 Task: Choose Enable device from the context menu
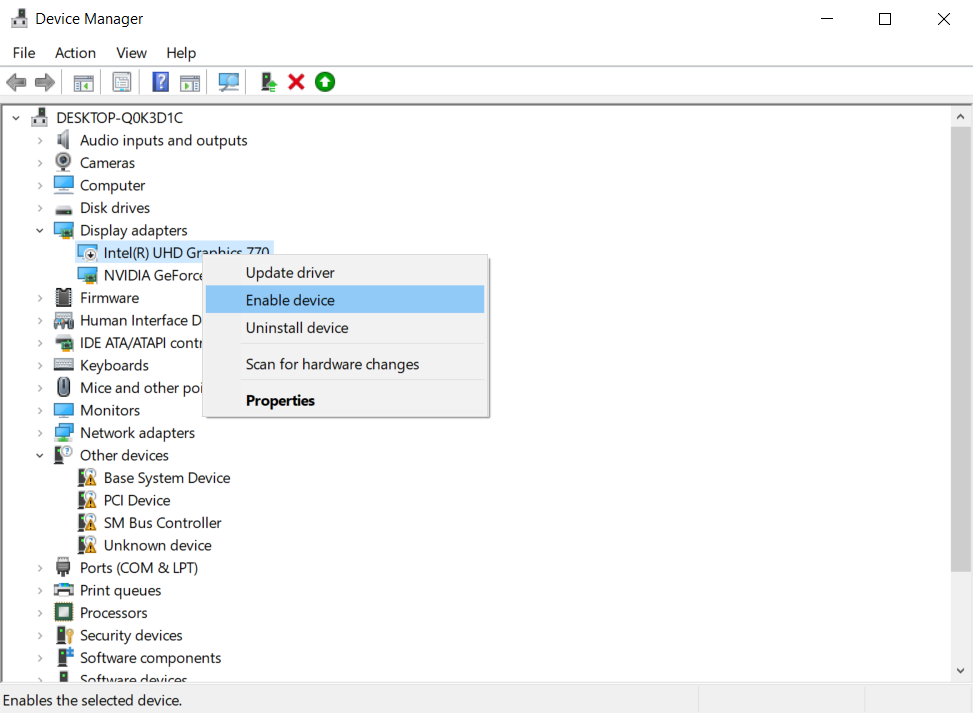tap(290, 300)
